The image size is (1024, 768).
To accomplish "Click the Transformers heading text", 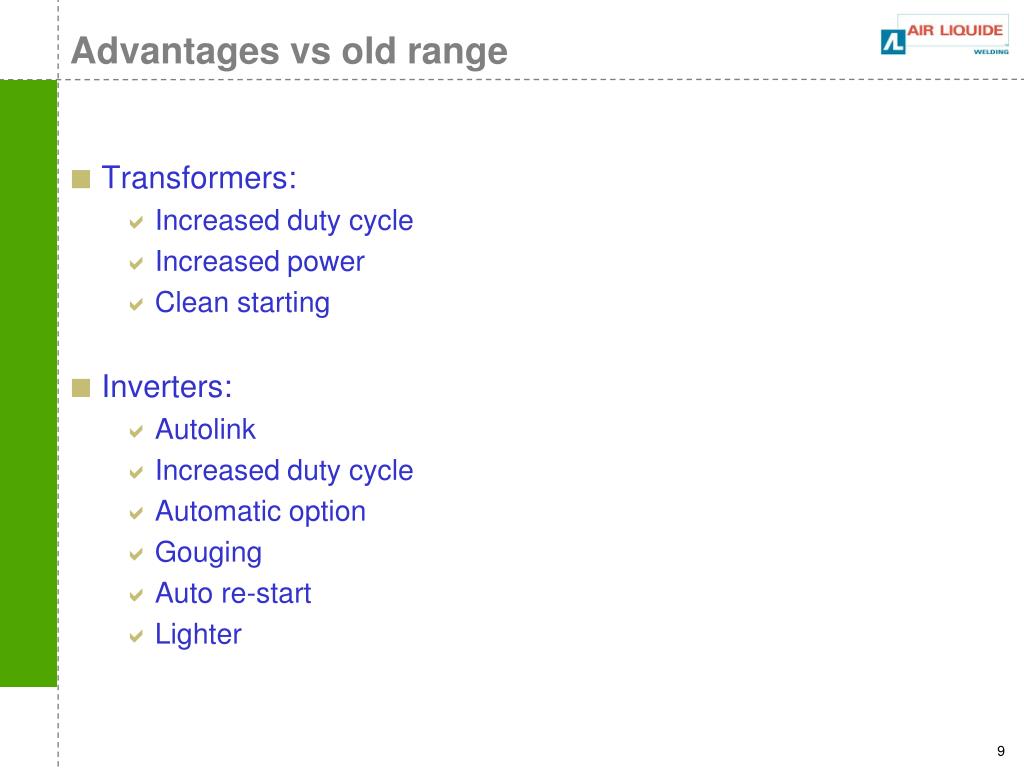I will 199,178.
